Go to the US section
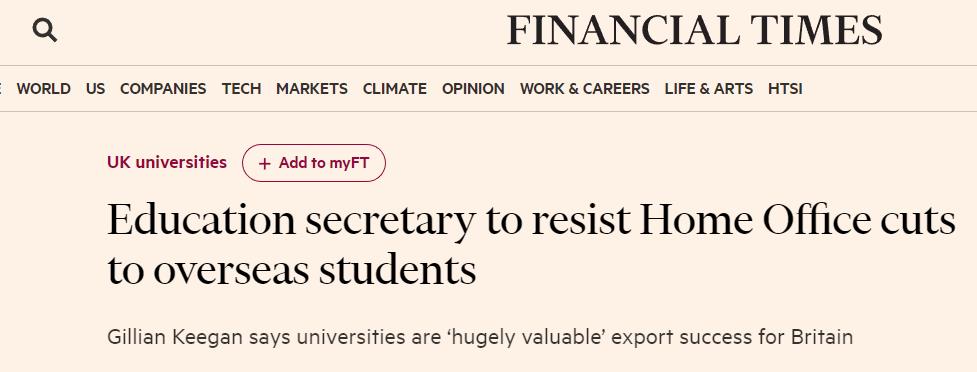Viewport: 977px width, 372px height. tap(95, 89)
